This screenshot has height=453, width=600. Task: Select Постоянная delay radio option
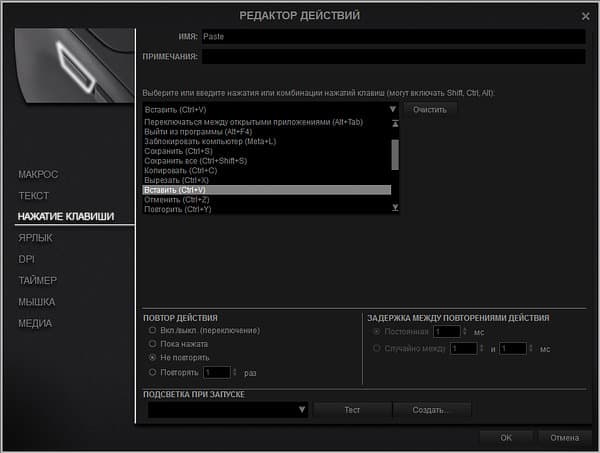tap(377, 331)
